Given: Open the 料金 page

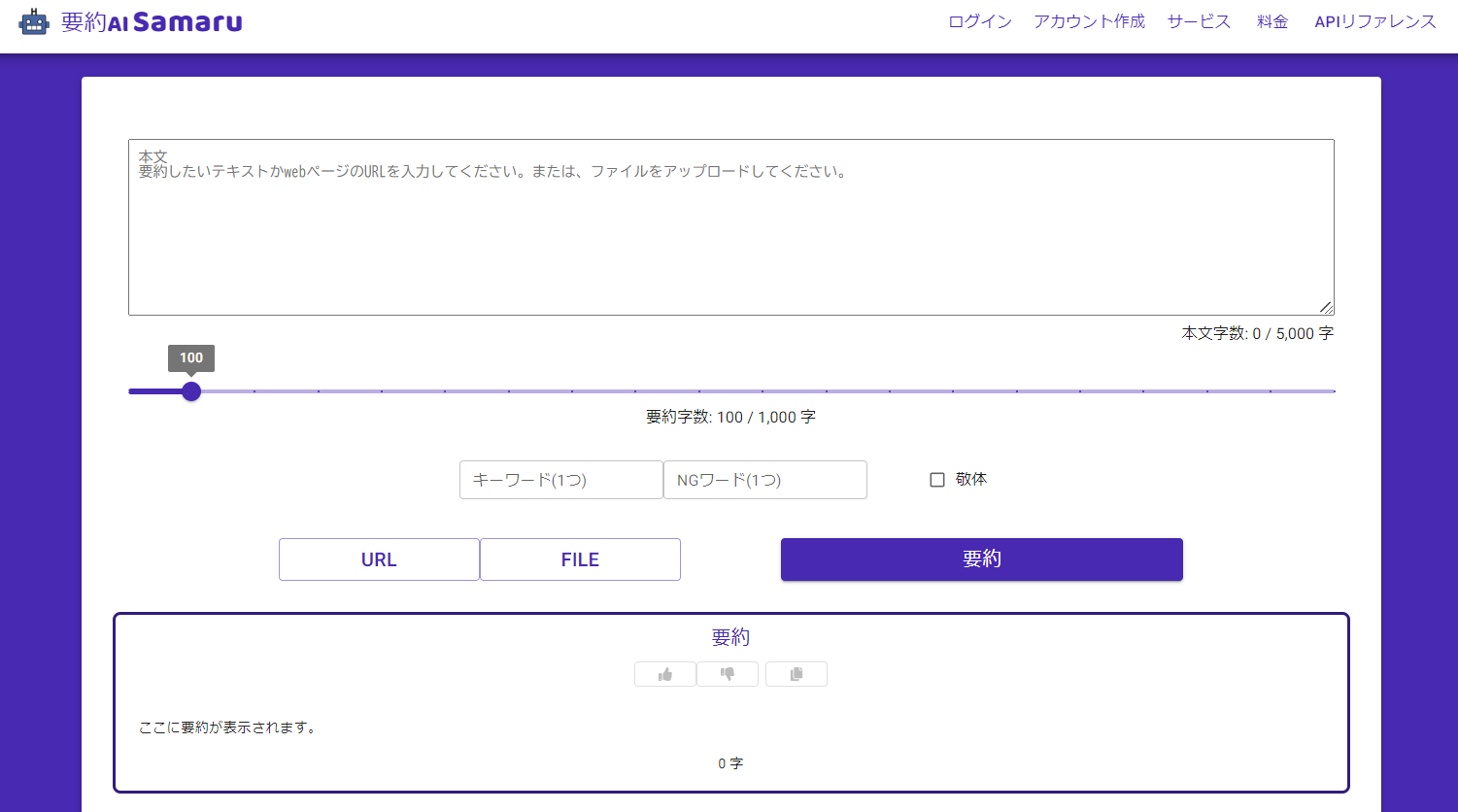Looking at the screenshot, I should tap(1271, 20).
